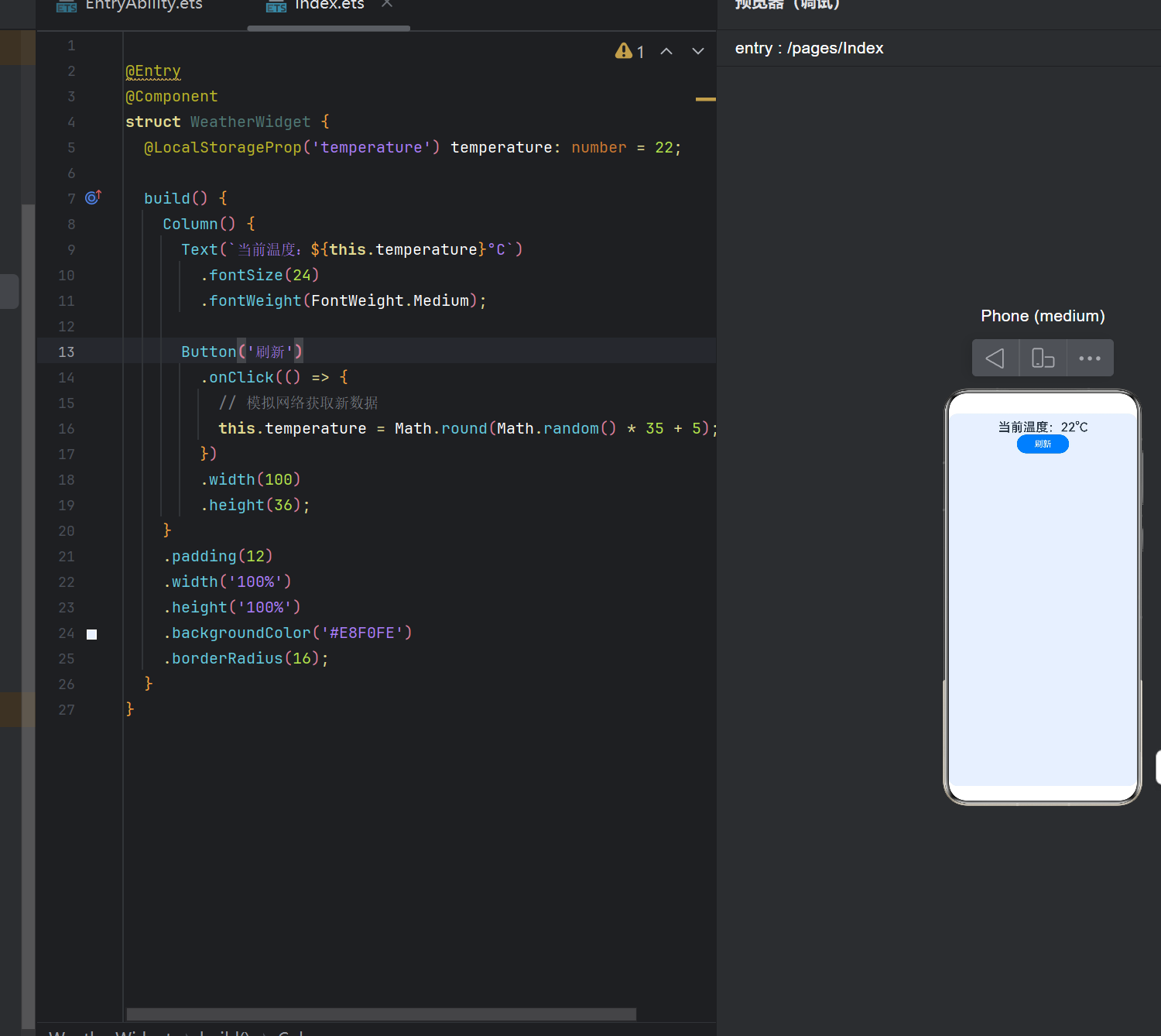Click the #E8F0FE color swatch in gutter
This screenshot has width=1161, height=1036.
tap(91, 634)
